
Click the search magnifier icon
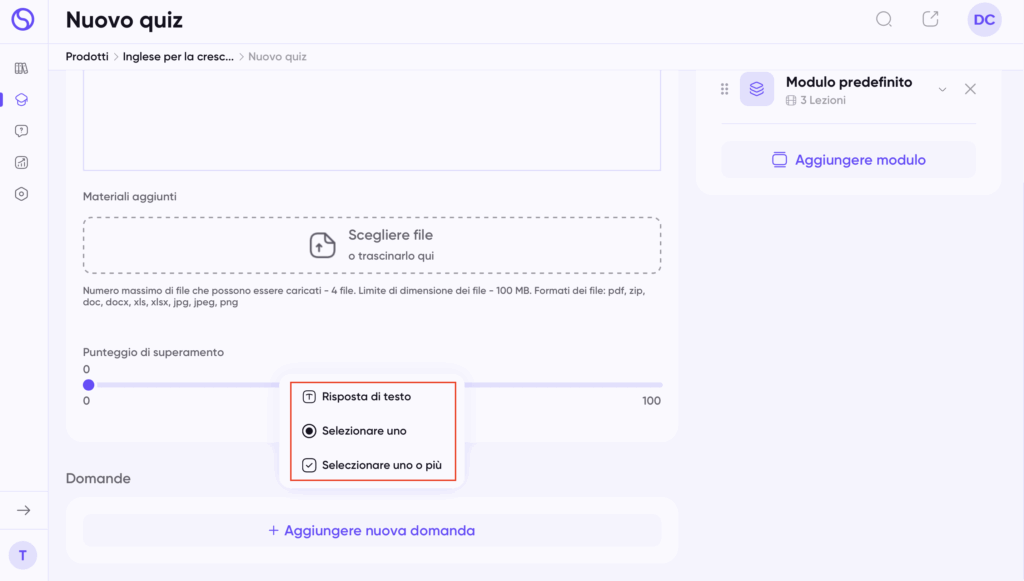[x=884, y=20]
